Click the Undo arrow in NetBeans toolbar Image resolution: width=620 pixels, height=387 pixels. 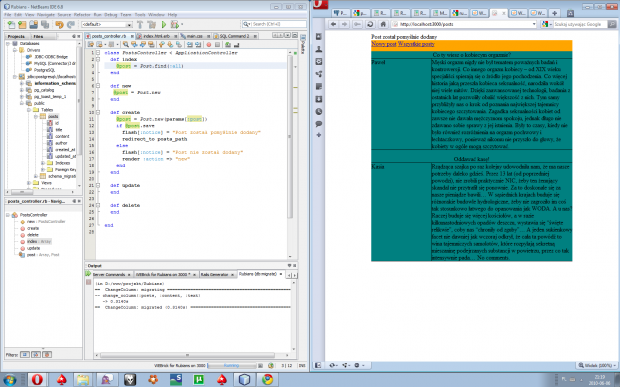(59, 25)
